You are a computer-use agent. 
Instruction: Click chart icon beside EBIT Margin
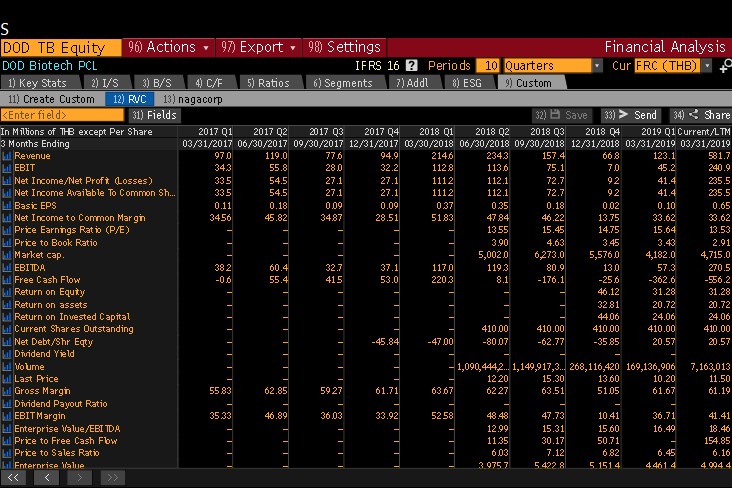pos(7,416)
